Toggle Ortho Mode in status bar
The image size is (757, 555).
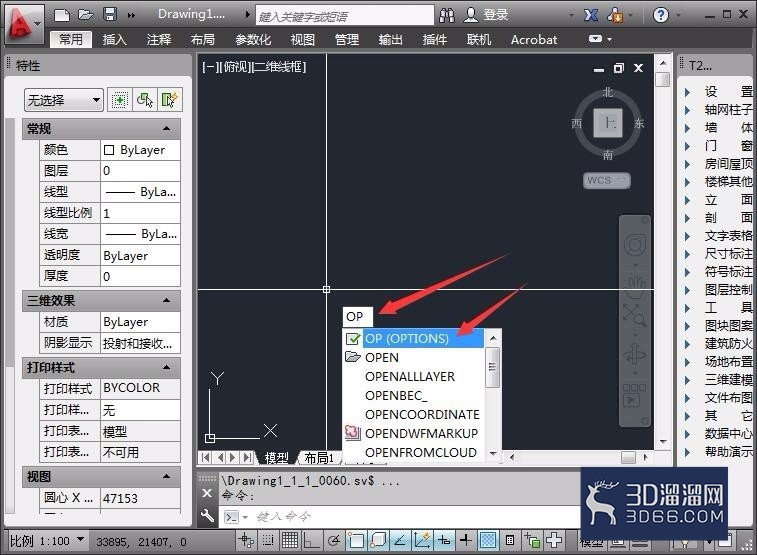coord(311,541)
